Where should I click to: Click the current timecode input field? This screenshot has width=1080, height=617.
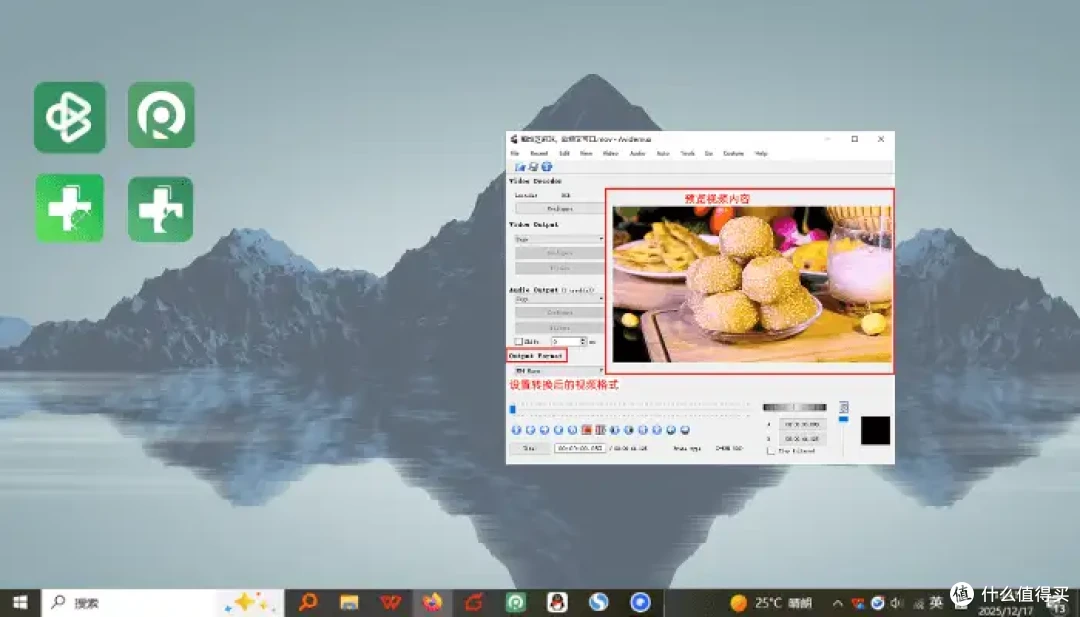tap(580, 448)
